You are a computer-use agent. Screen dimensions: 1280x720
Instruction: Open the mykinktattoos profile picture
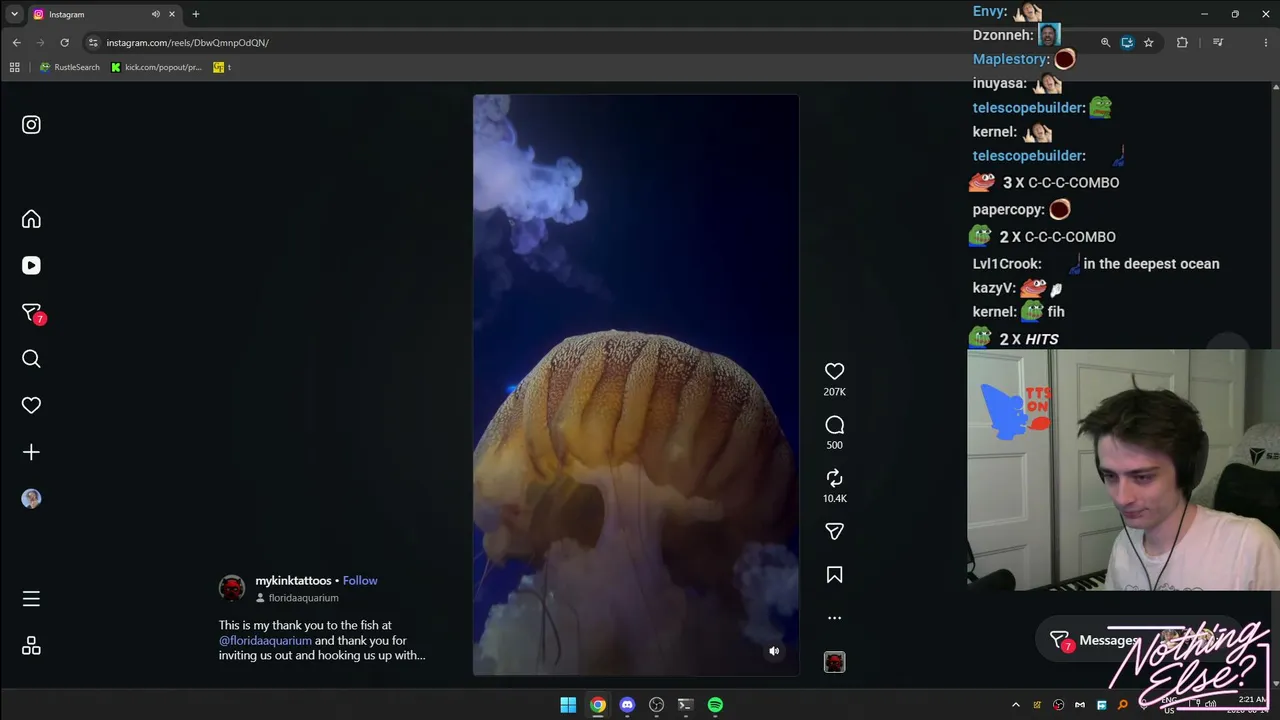[232, 588]
